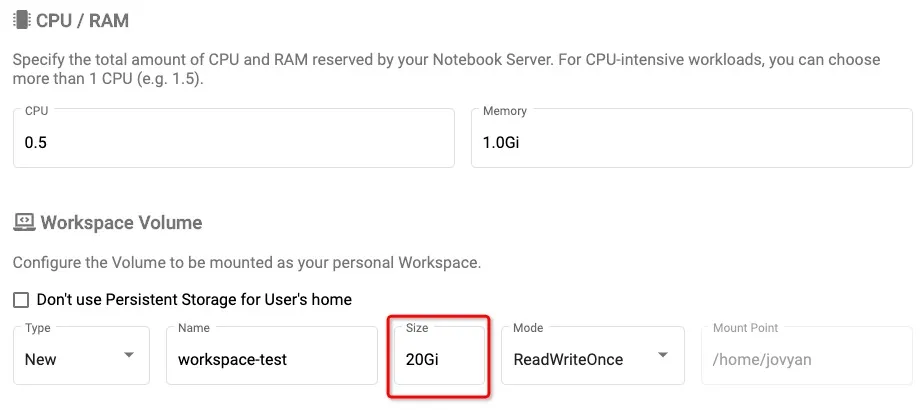Select the Size field showing 20Gi
The image size is (924, 410).
[x=440, y=356]
